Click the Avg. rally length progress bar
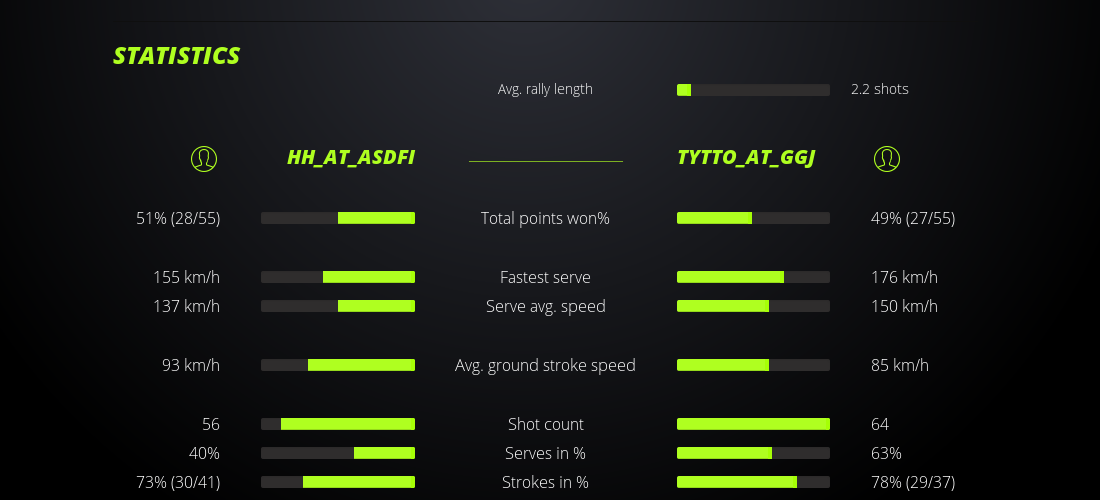The width and height of the screenshot is (1100, 500). click(753, 90)
